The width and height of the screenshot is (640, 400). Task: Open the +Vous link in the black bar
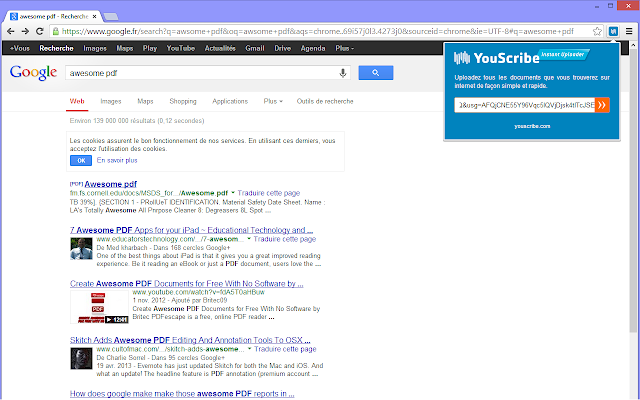[20, 48]
